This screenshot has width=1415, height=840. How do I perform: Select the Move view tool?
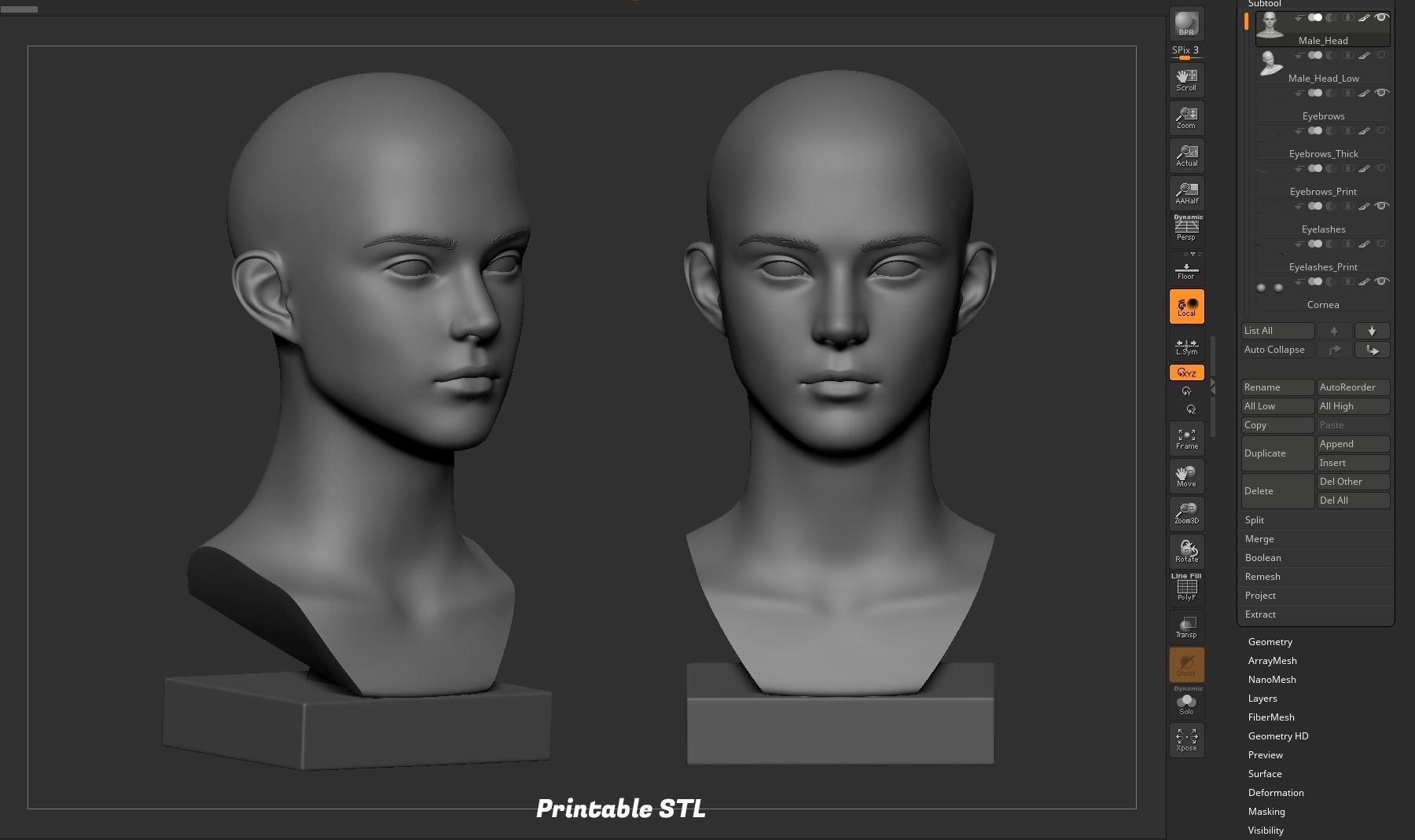click(x=1186, y=476)
